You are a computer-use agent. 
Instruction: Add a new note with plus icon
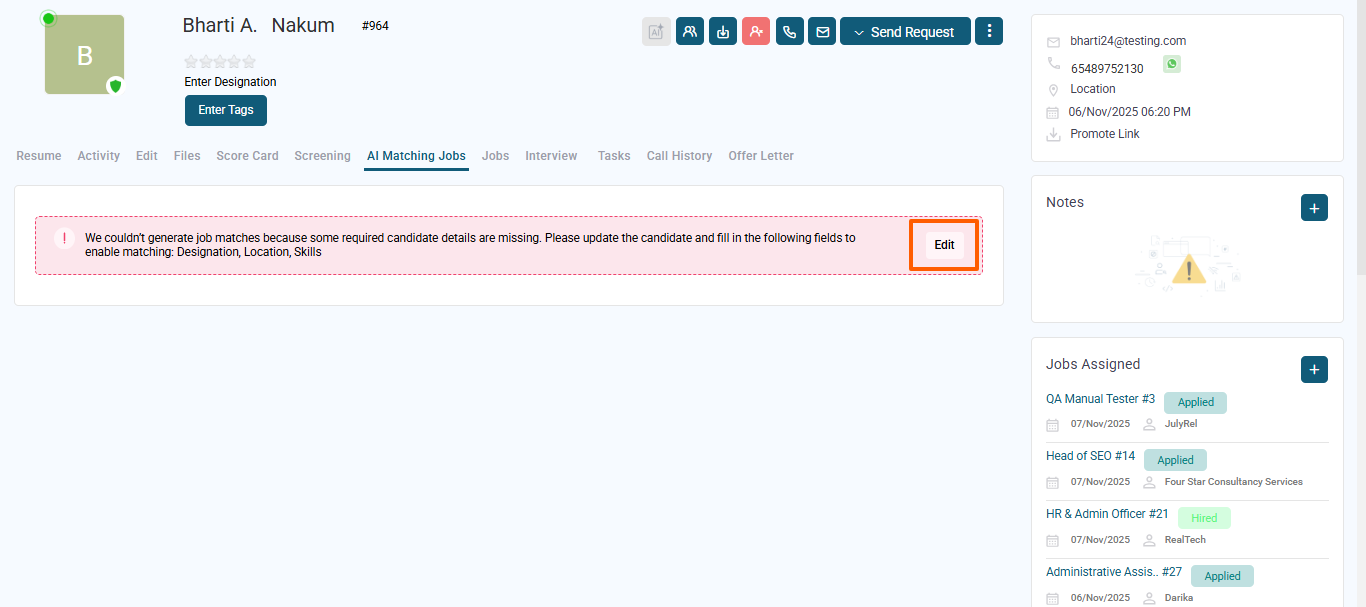point(1314,208)
